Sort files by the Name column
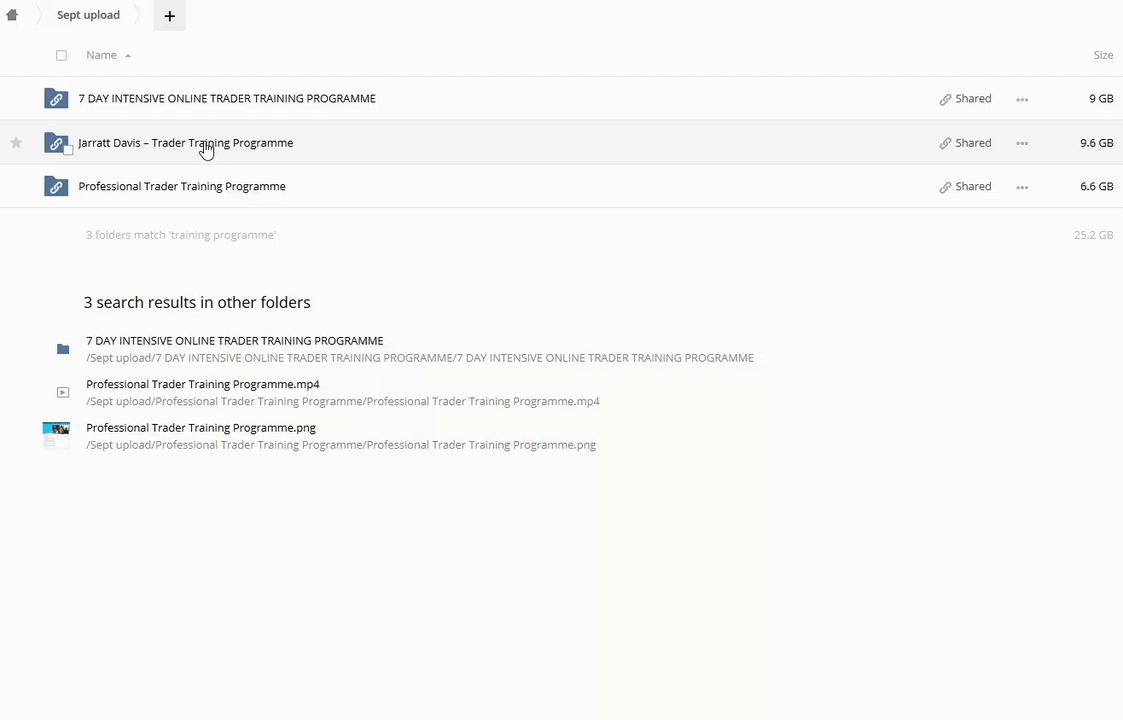 click(101, 55)
